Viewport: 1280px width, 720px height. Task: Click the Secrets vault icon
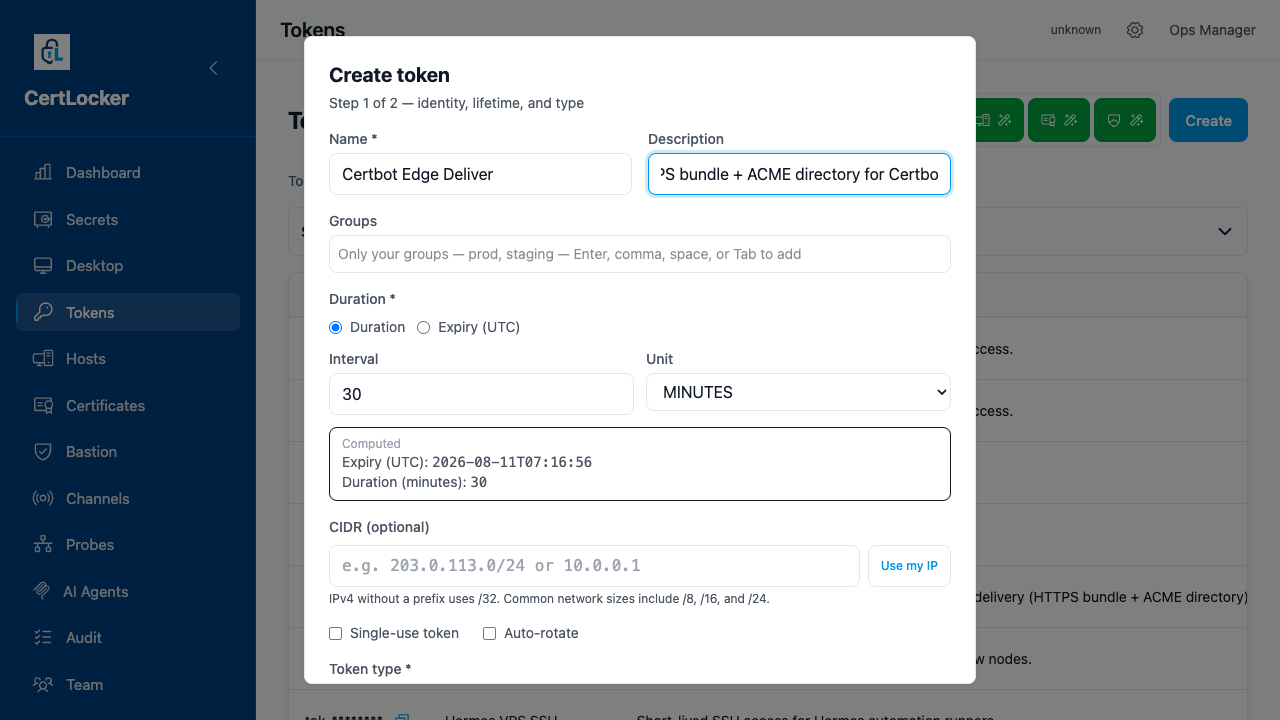[43, 219]
